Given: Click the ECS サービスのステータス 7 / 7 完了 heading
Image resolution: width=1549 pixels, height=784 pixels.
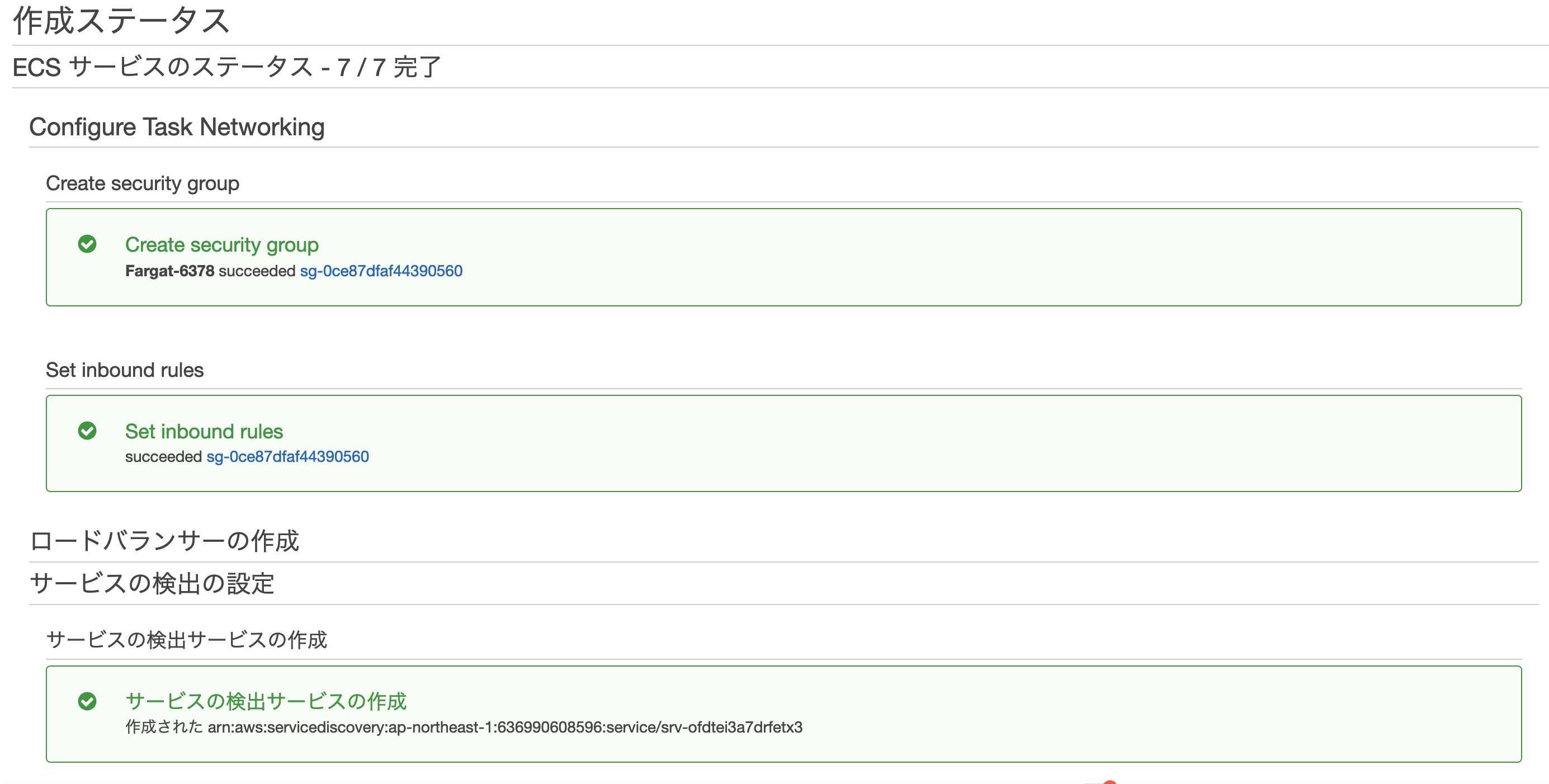Looking at the screenshot, I should [x=226, y=67].
